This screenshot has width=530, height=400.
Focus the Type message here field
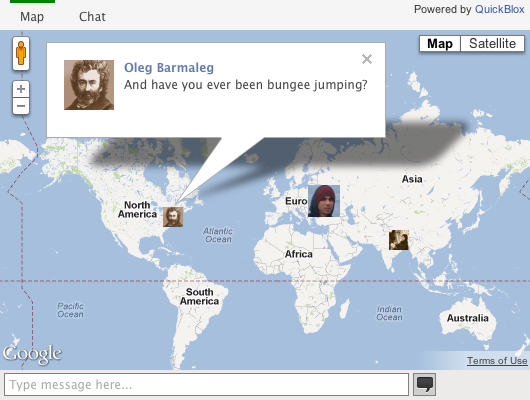207,384
